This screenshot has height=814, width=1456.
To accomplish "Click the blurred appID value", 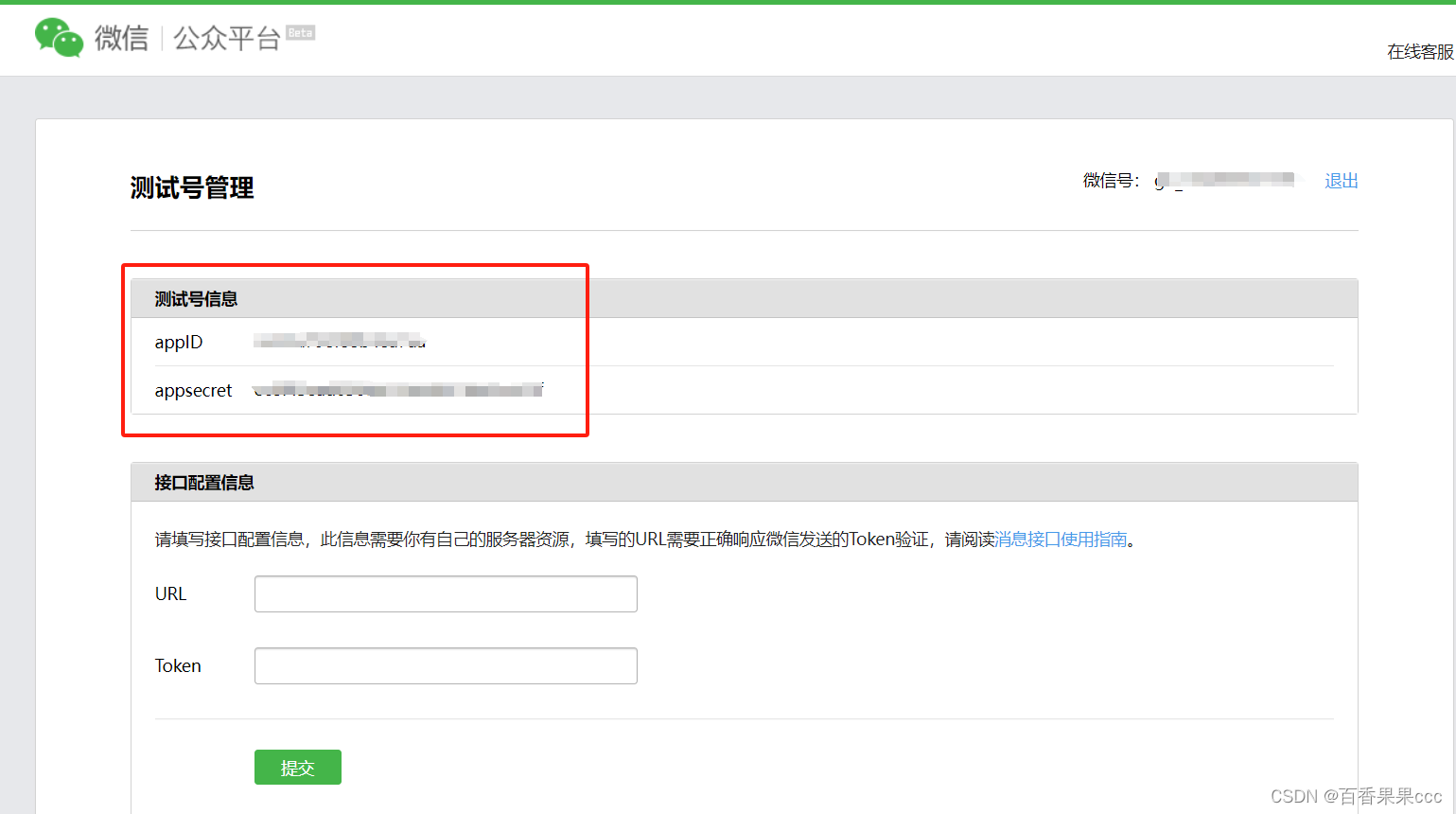I will [340, 341].
